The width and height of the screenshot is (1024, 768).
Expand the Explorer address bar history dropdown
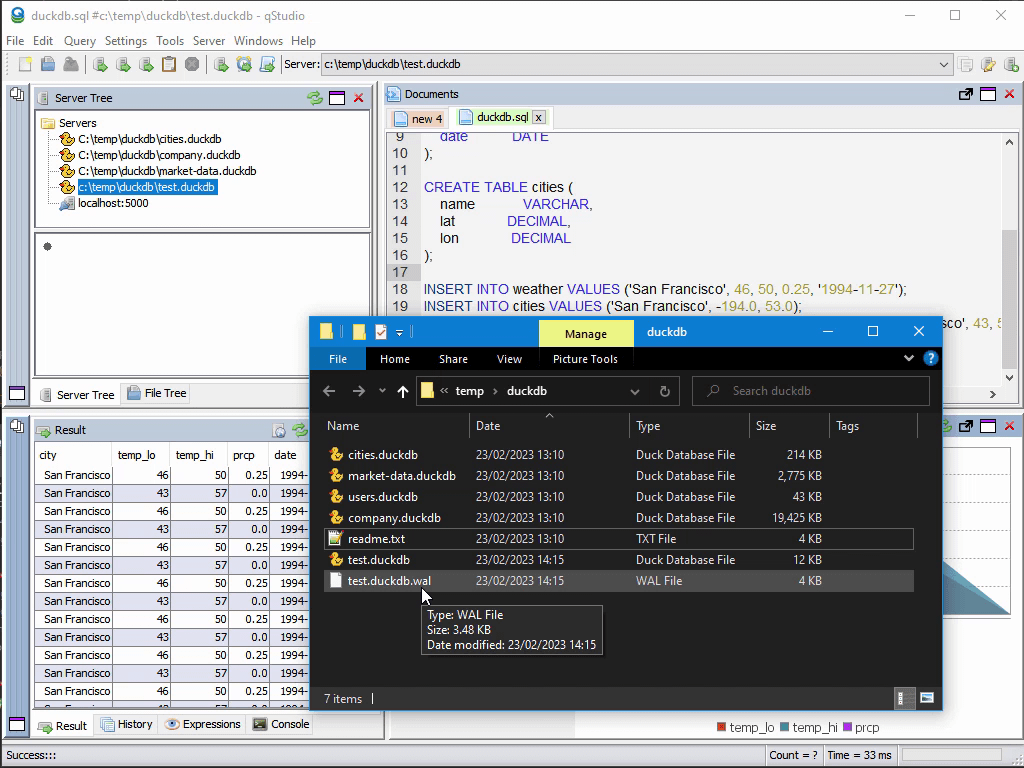pos(635,391)
